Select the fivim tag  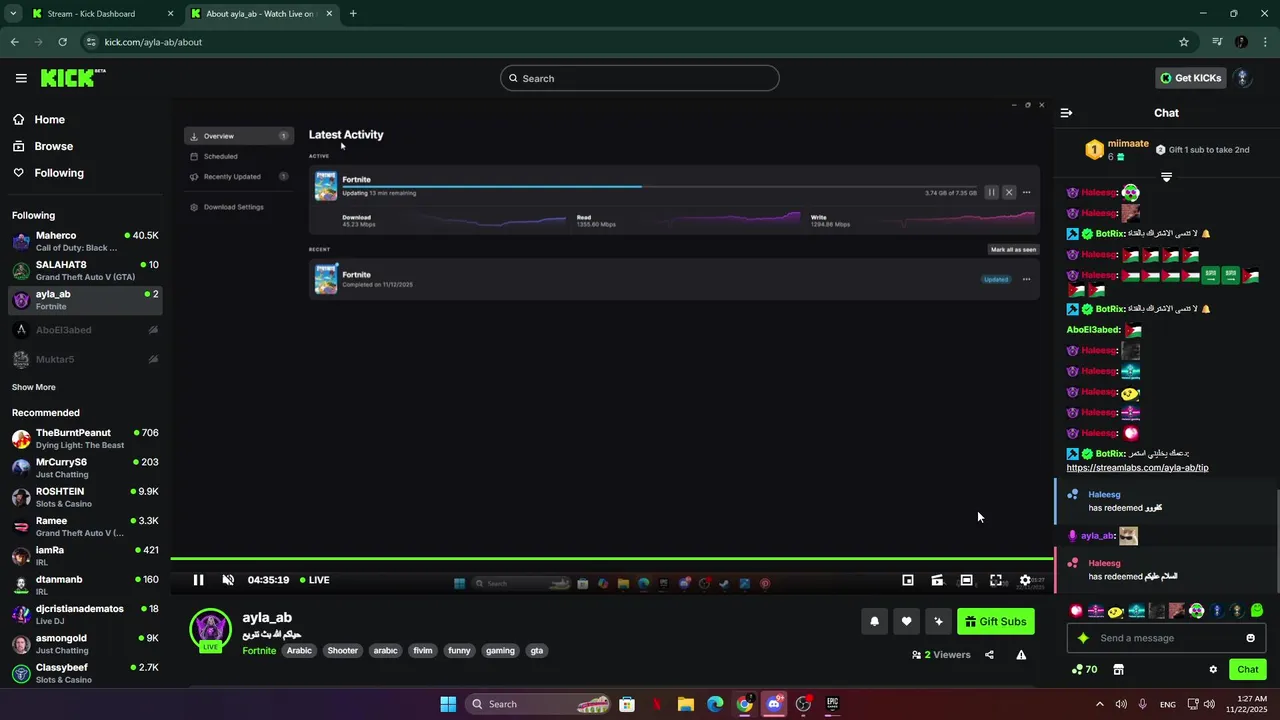(x=423, y=650)
